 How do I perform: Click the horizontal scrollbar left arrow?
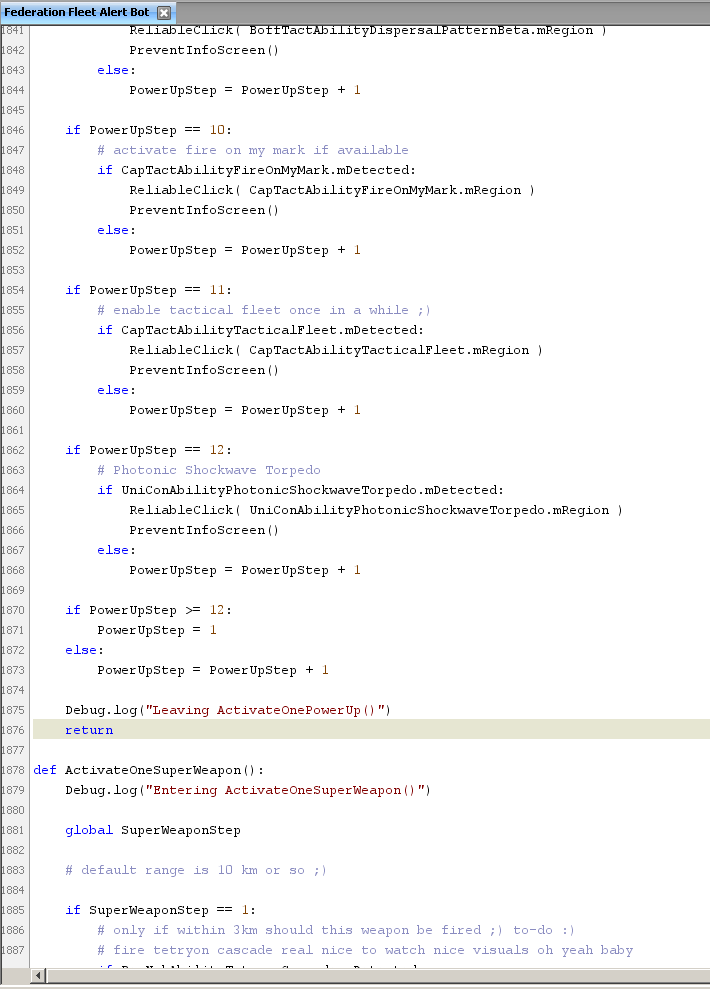click(x=40, y=975)
